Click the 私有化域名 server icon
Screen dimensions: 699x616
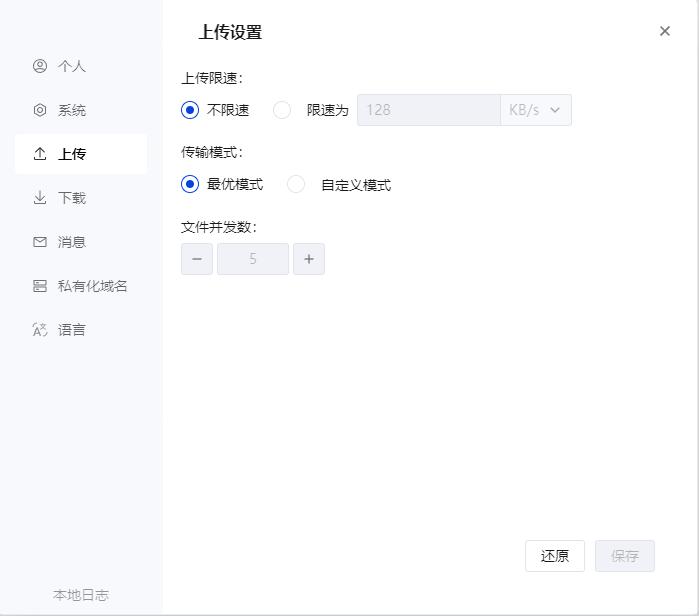tap(40, 286)
